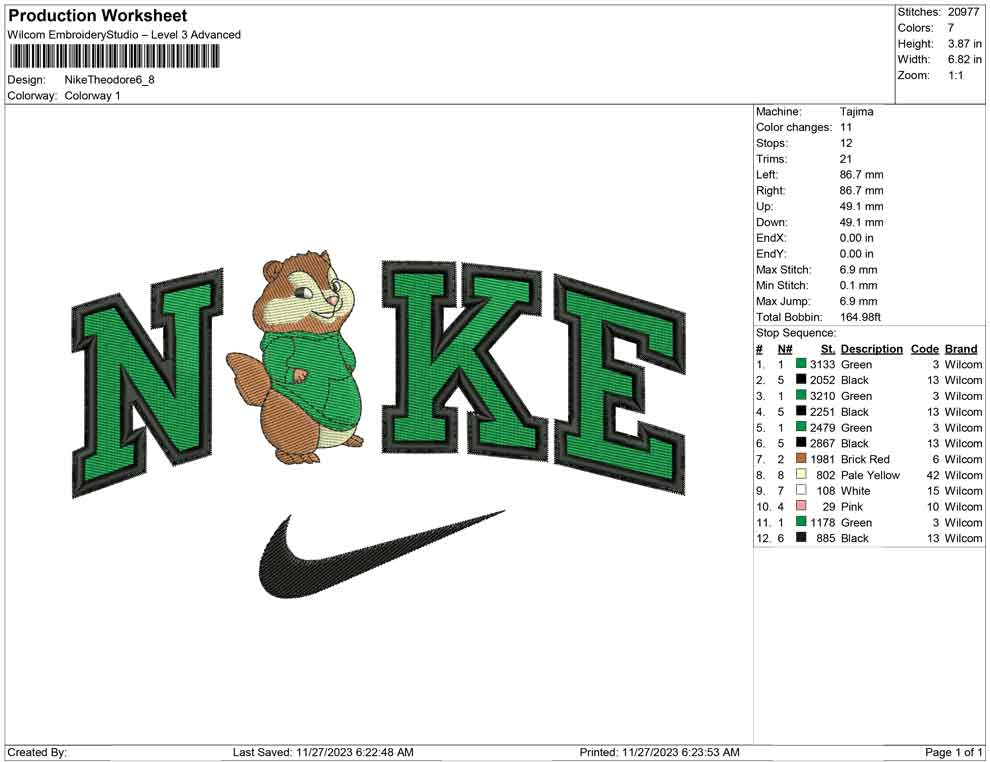Click the Brick Red color swatch

coord(801,458)
